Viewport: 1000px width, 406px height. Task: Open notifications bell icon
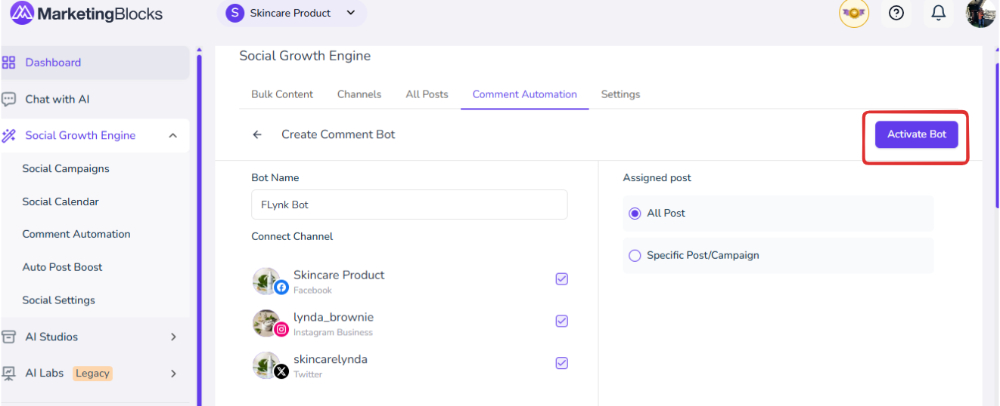coord(938,13)
